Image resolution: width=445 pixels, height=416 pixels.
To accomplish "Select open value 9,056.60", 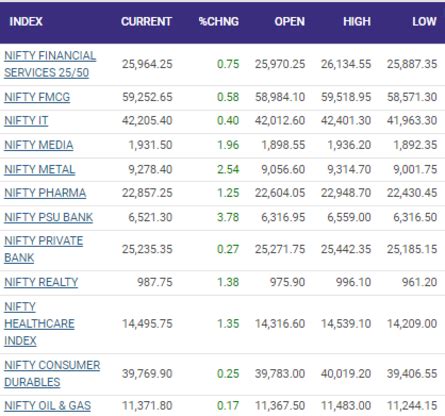I will 283,169.
